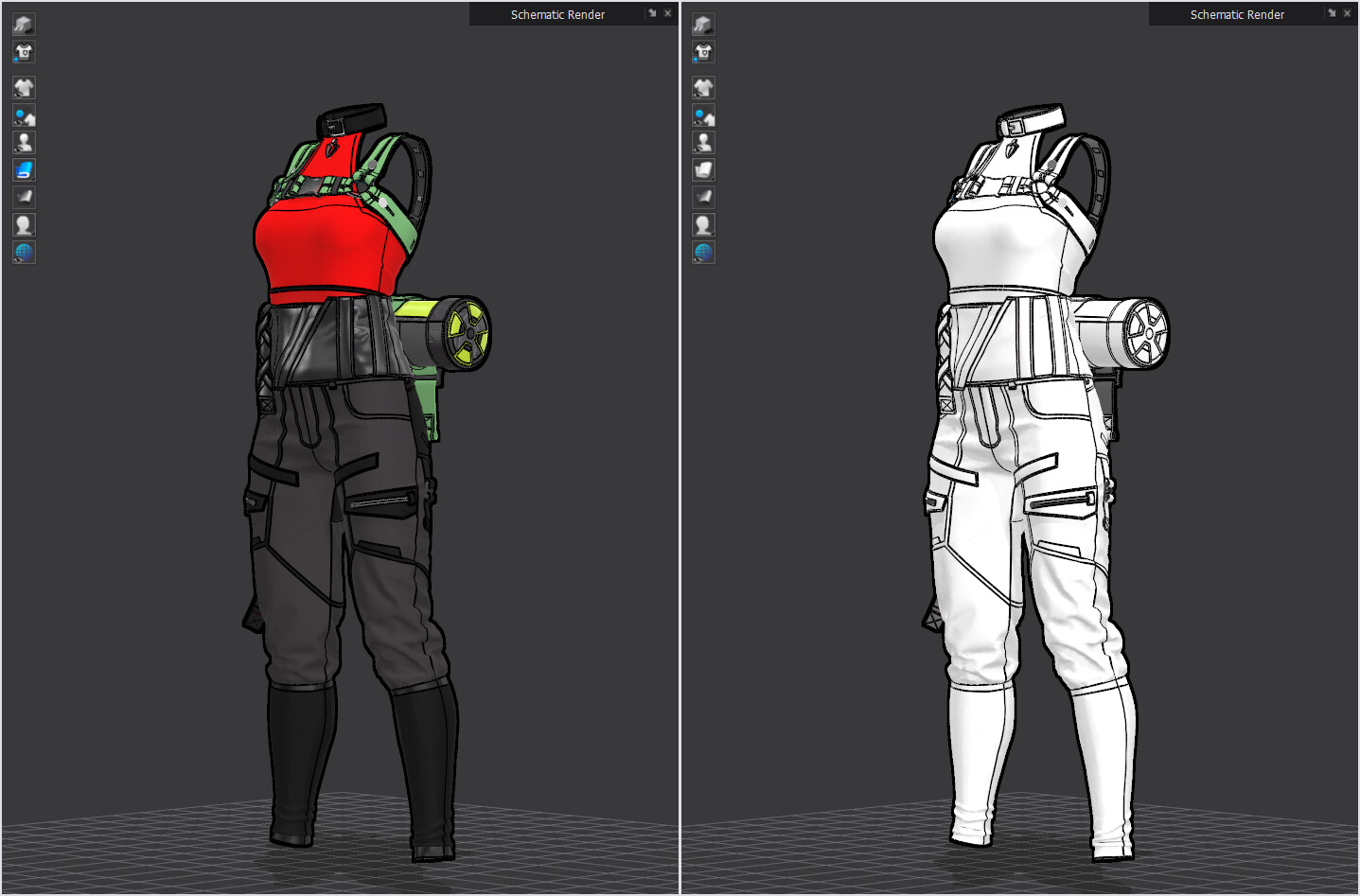Click the Schematic Render tab on the left viewport
Image resolution: width=1360 pixels, height=896 pixels.
[557, 14]
